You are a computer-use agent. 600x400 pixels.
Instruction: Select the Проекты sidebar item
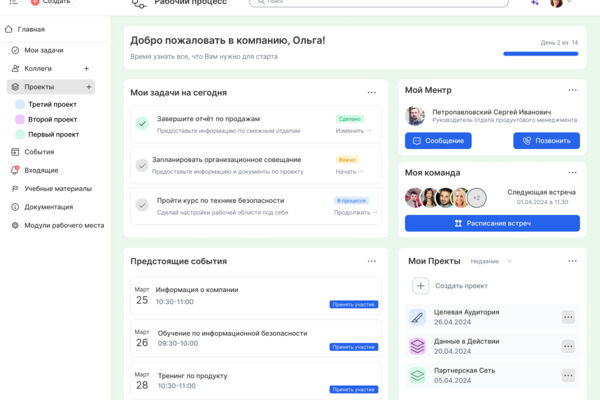[x=51, y=87]
